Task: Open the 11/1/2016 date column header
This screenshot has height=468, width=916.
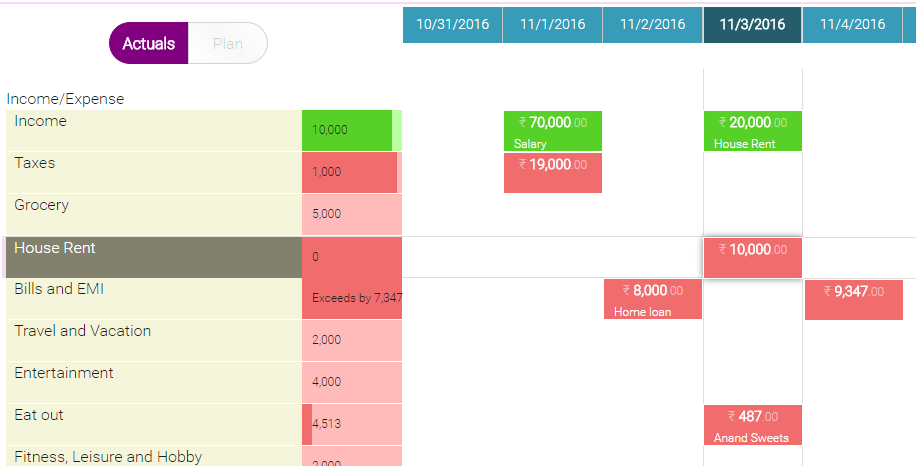Action: 552,25
